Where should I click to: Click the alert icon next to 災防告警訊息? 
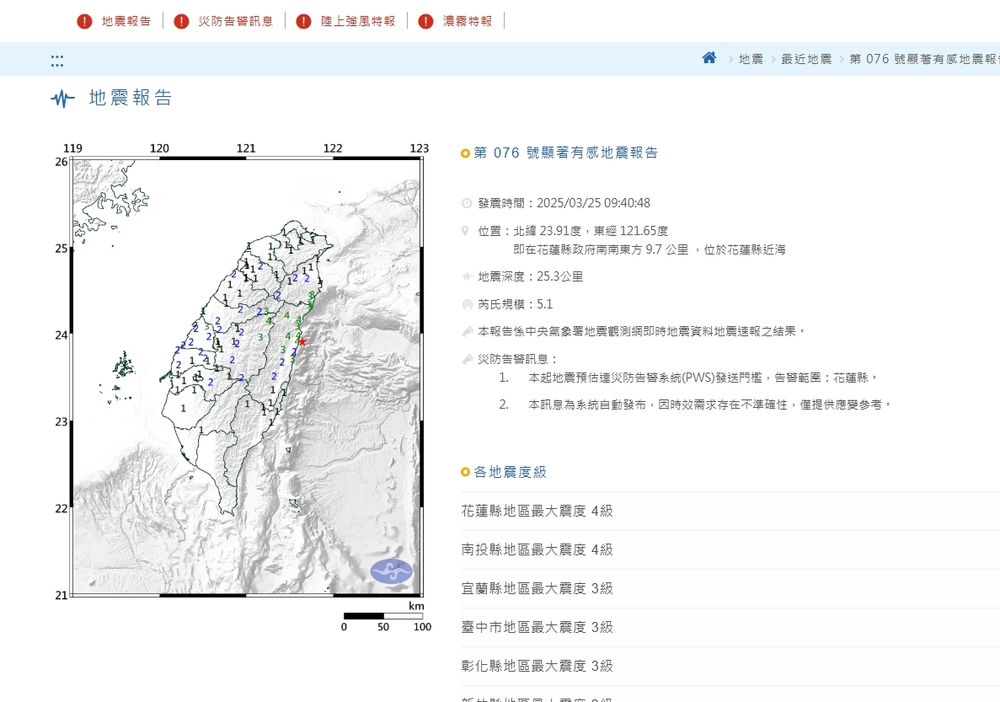(x=181, y=21)
